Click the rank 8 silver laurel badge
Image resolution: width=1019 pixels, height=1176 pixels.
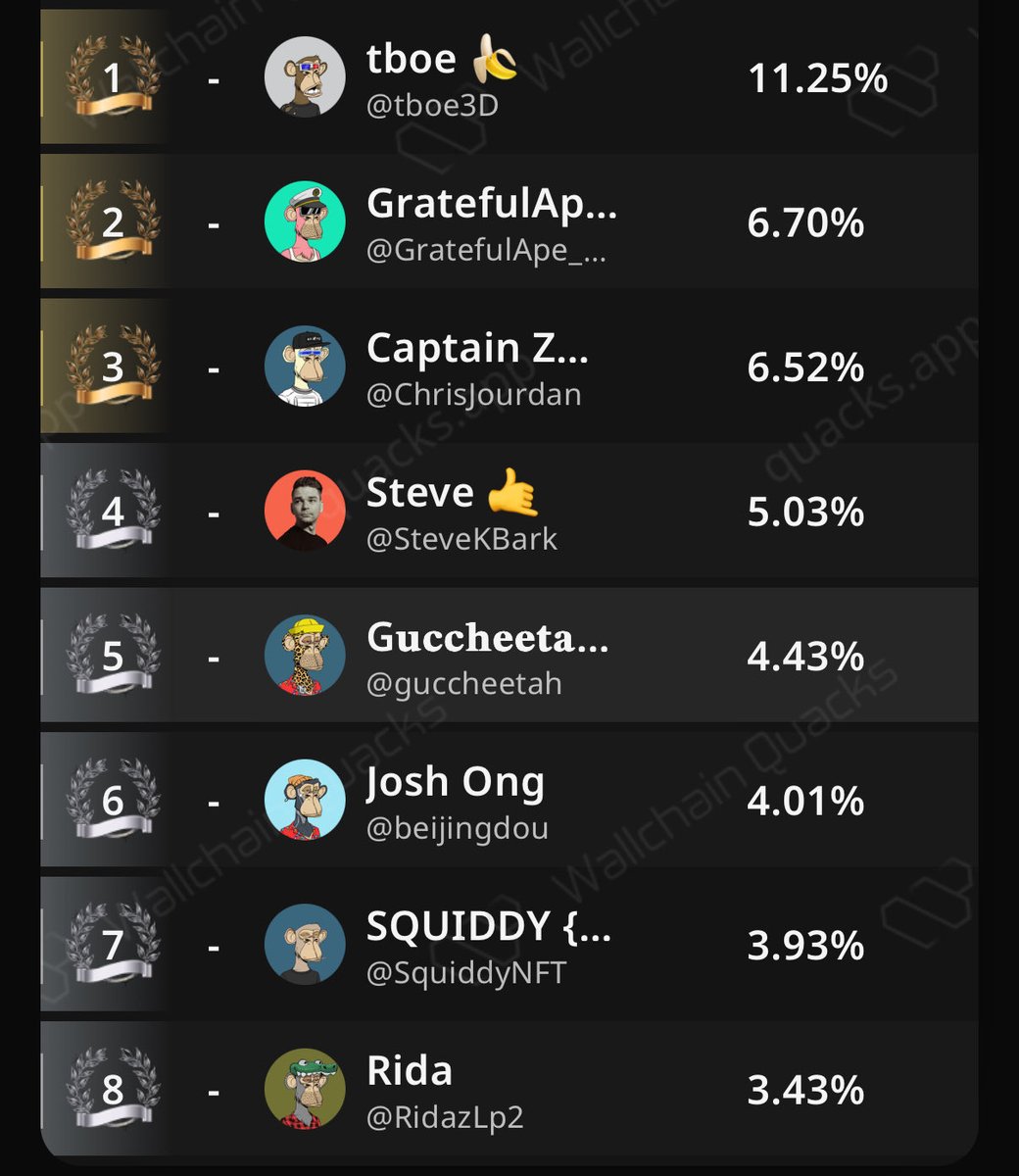click(x=113, y=1089)
